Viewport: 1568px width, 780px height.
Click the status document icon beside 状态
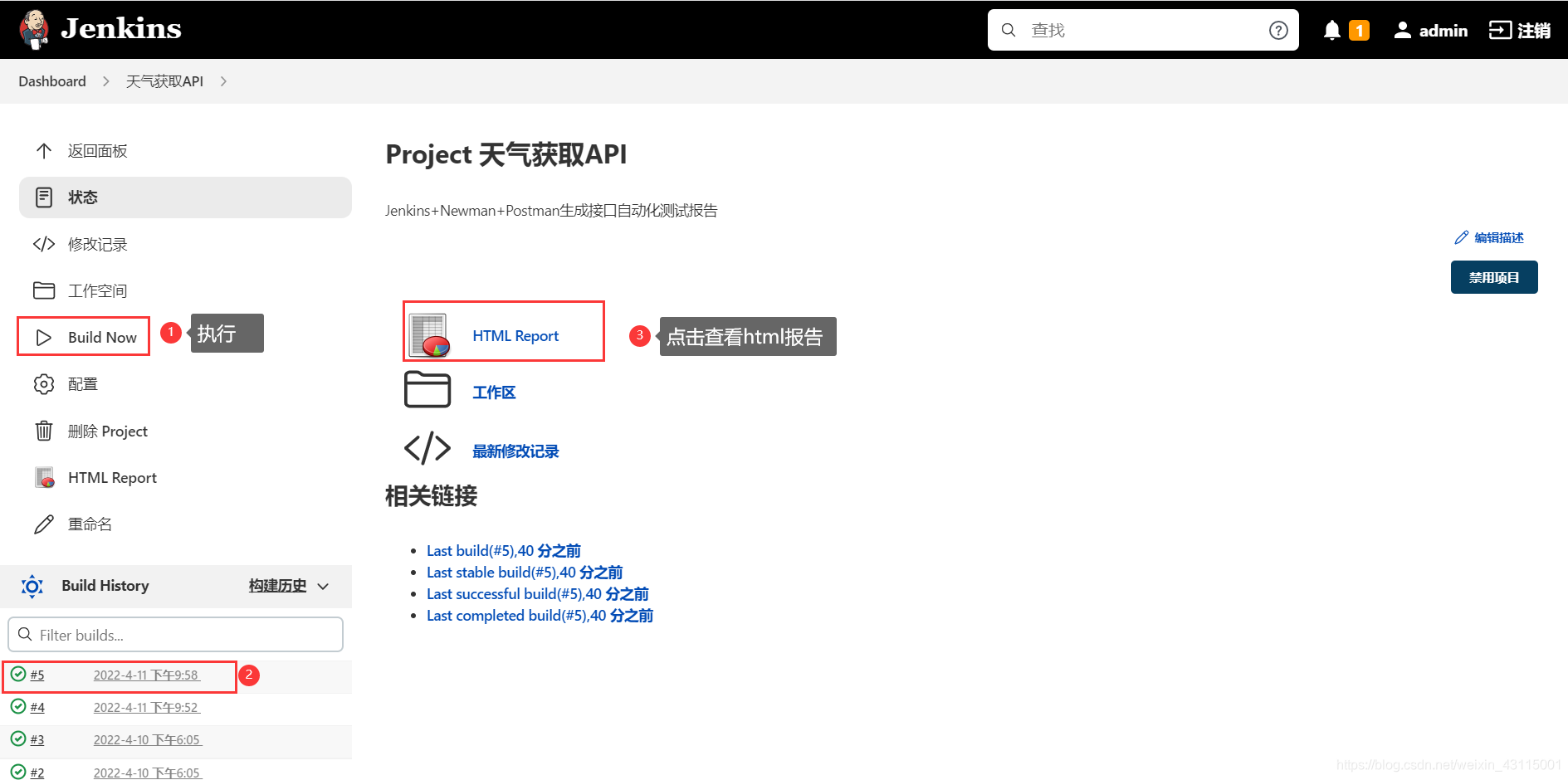[x=44, y=197]
